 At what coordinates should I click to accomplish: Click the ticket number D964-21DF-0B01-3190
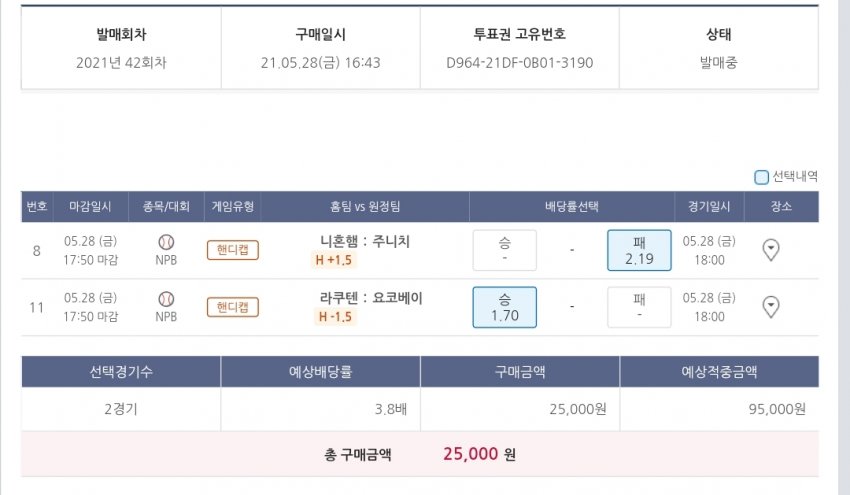tap(520, 62)
